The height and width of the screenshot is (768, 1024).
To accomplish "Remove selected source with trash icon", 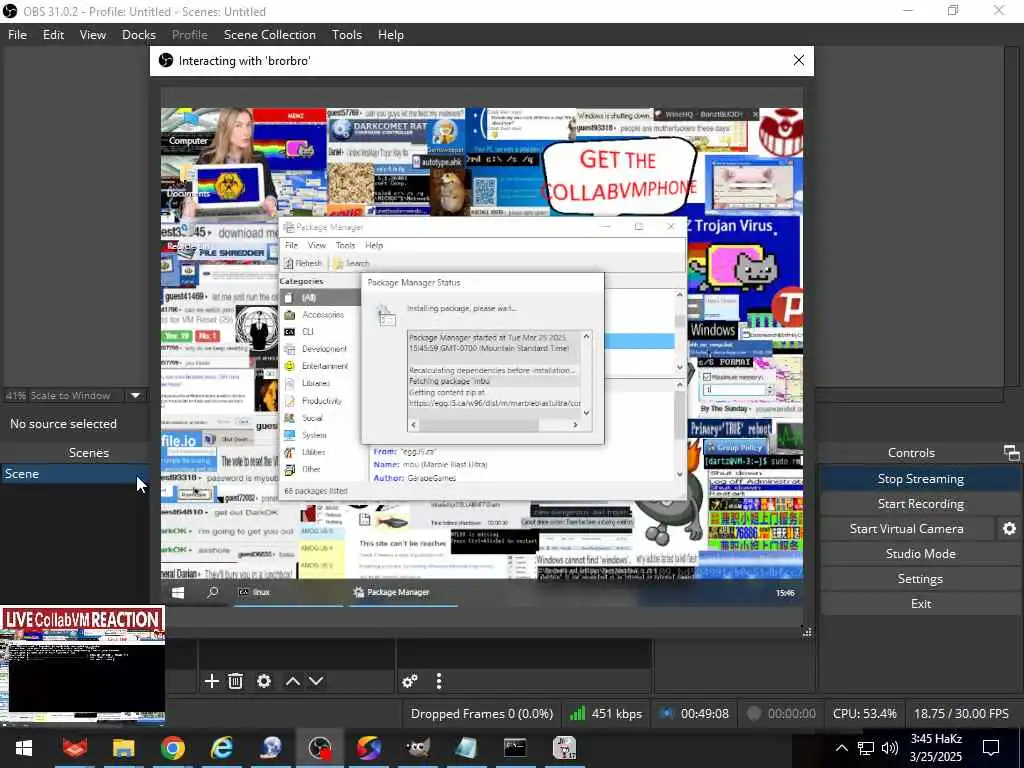I will pos(236,681).
